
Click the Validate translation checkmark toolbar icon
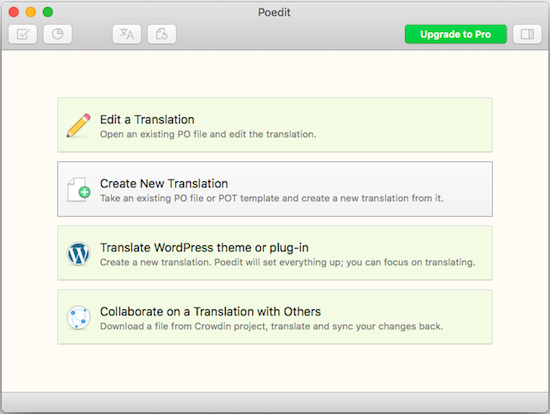pyautogui.click(x=23, y=34)
